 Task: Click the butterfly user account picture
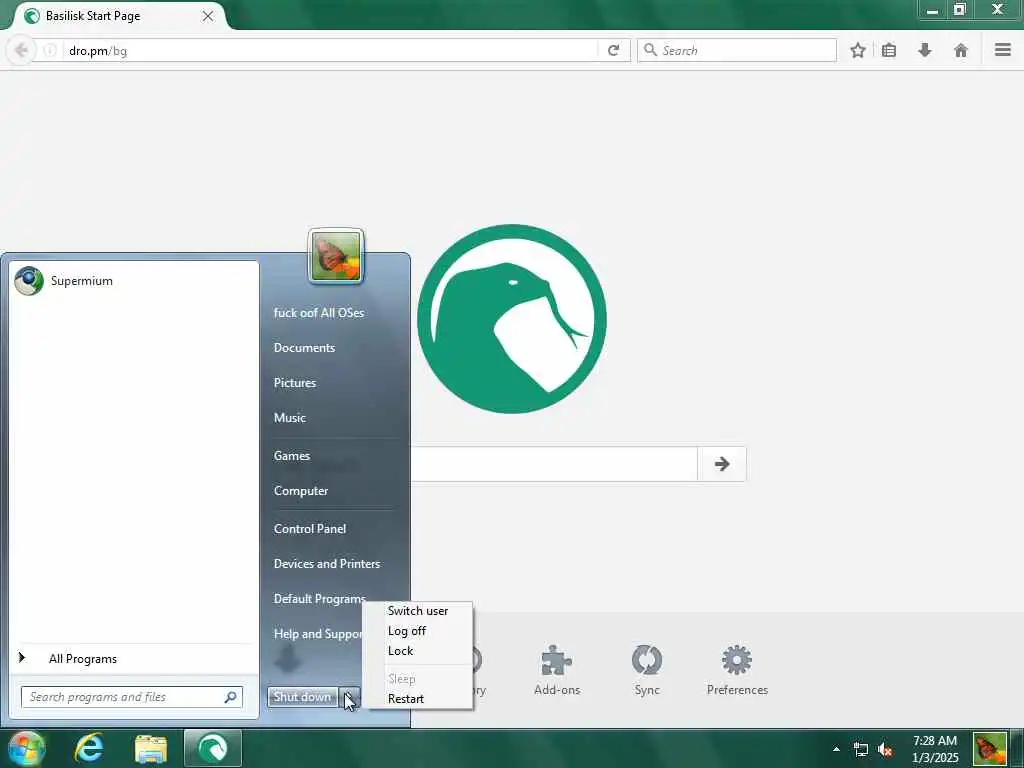coord(336,256)
